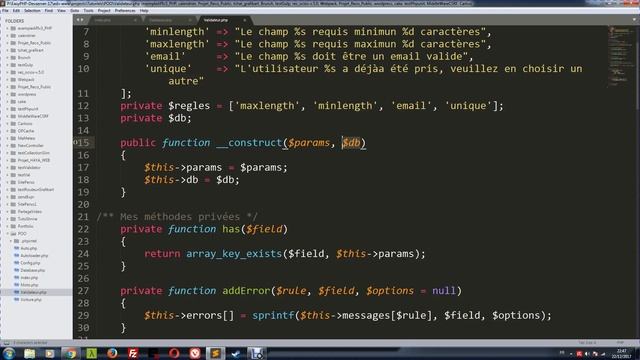
Task: Open the Project menu
Action: (x=104, y=11)
